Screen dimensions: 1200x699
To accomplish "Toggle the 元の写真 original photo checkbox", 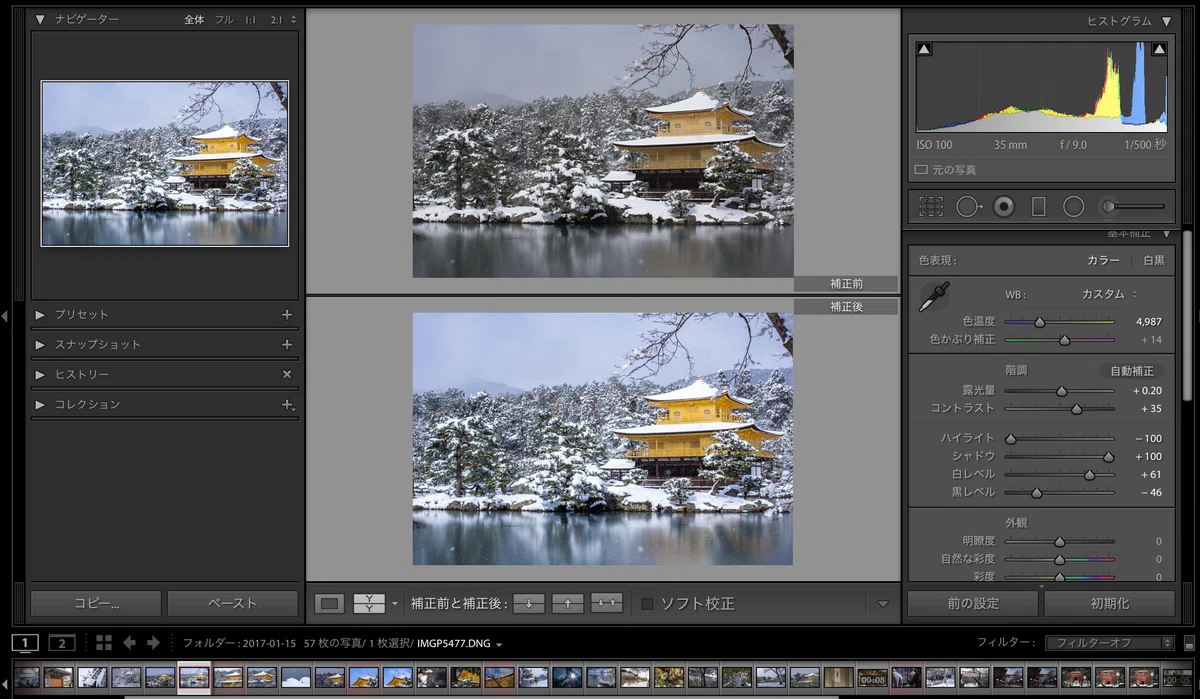I will coord(921,170).
